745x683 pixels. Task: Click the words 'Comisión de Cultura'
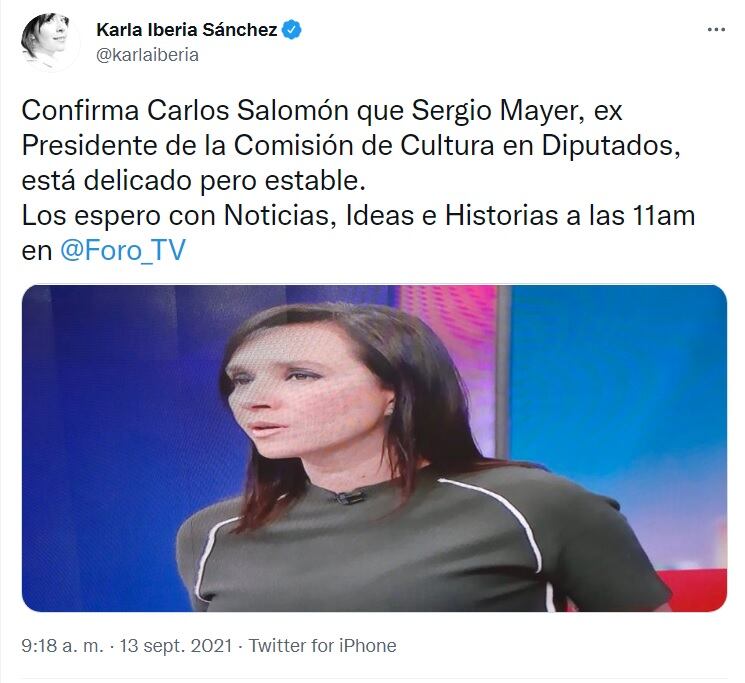coord(364,145)
